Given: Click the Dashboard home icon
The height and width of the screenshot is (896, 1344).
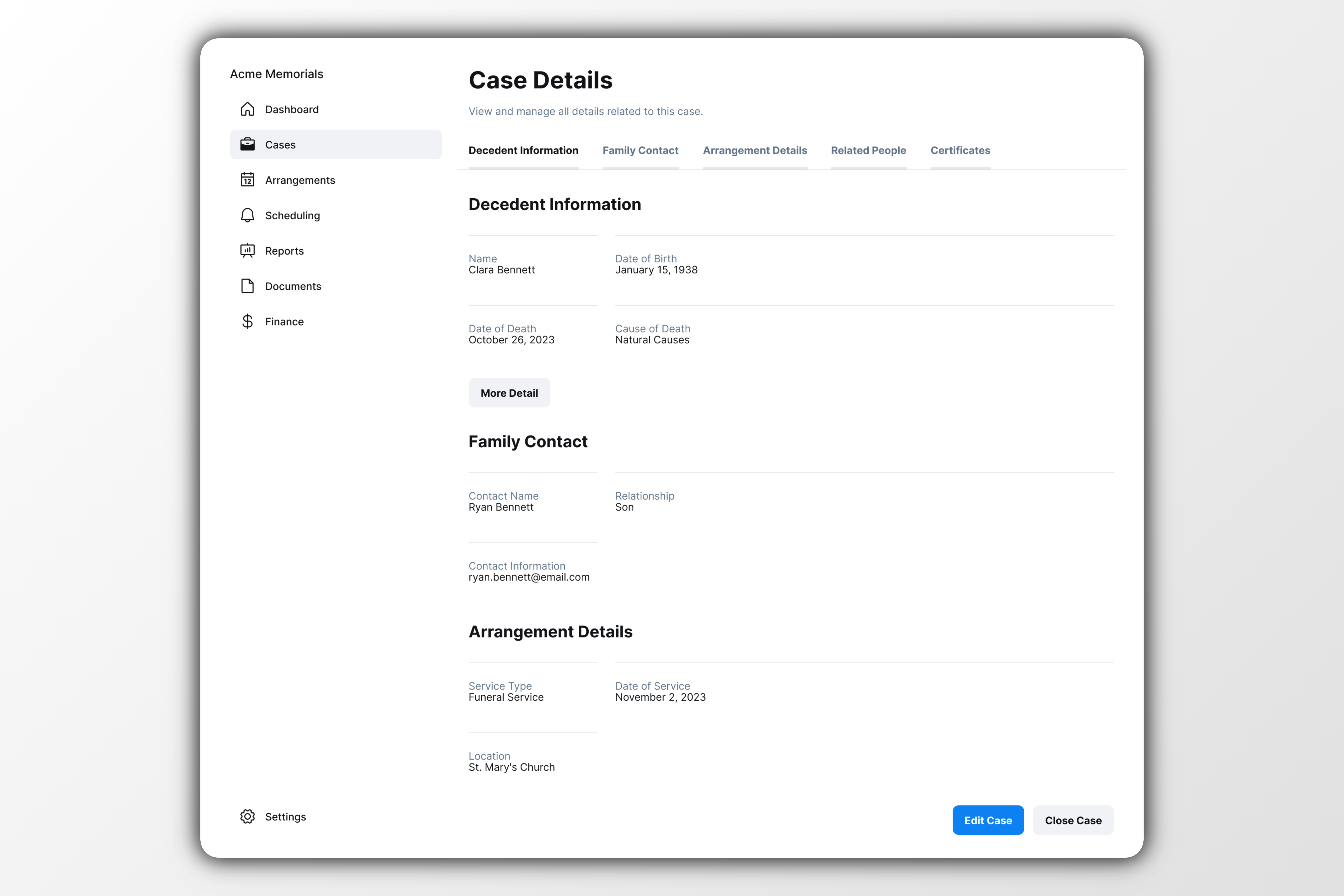Looking at the screenshot, I should pos(247,109).
